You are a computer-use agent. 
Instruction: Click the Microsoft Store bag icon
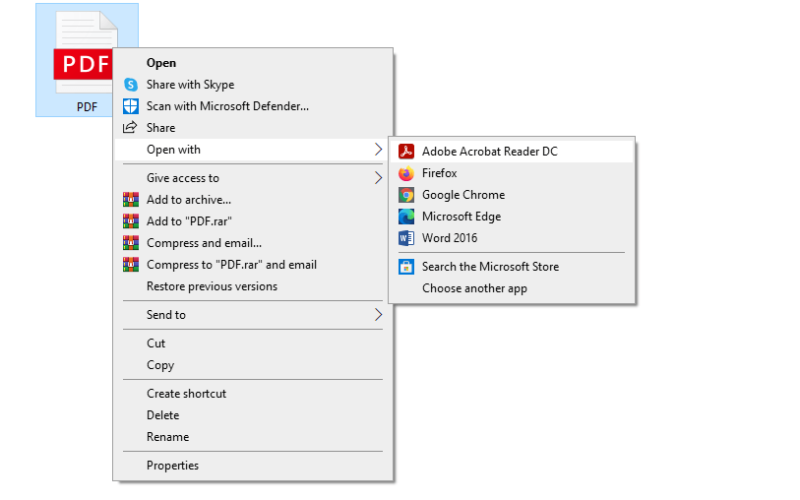point(406,267)
